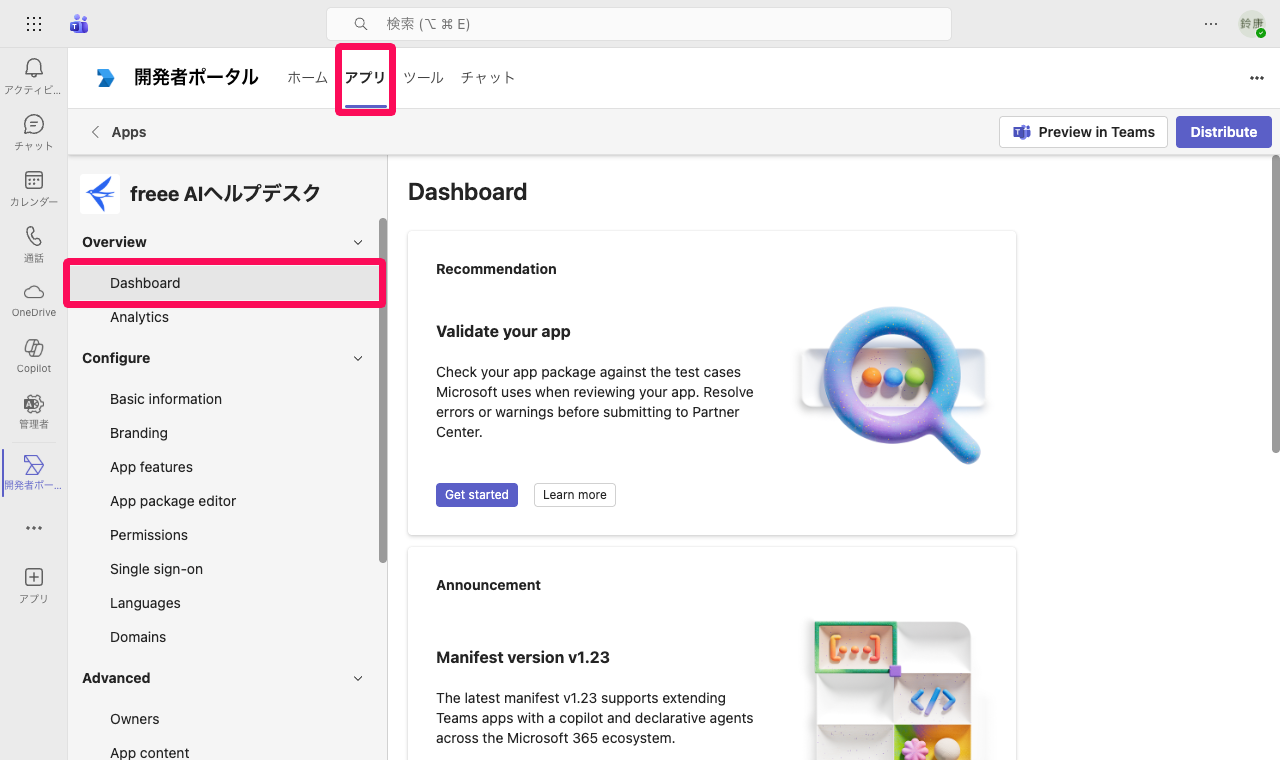Click Preview in Teams button
Screen dimensions: 1280x760
tap(1083, 132)
